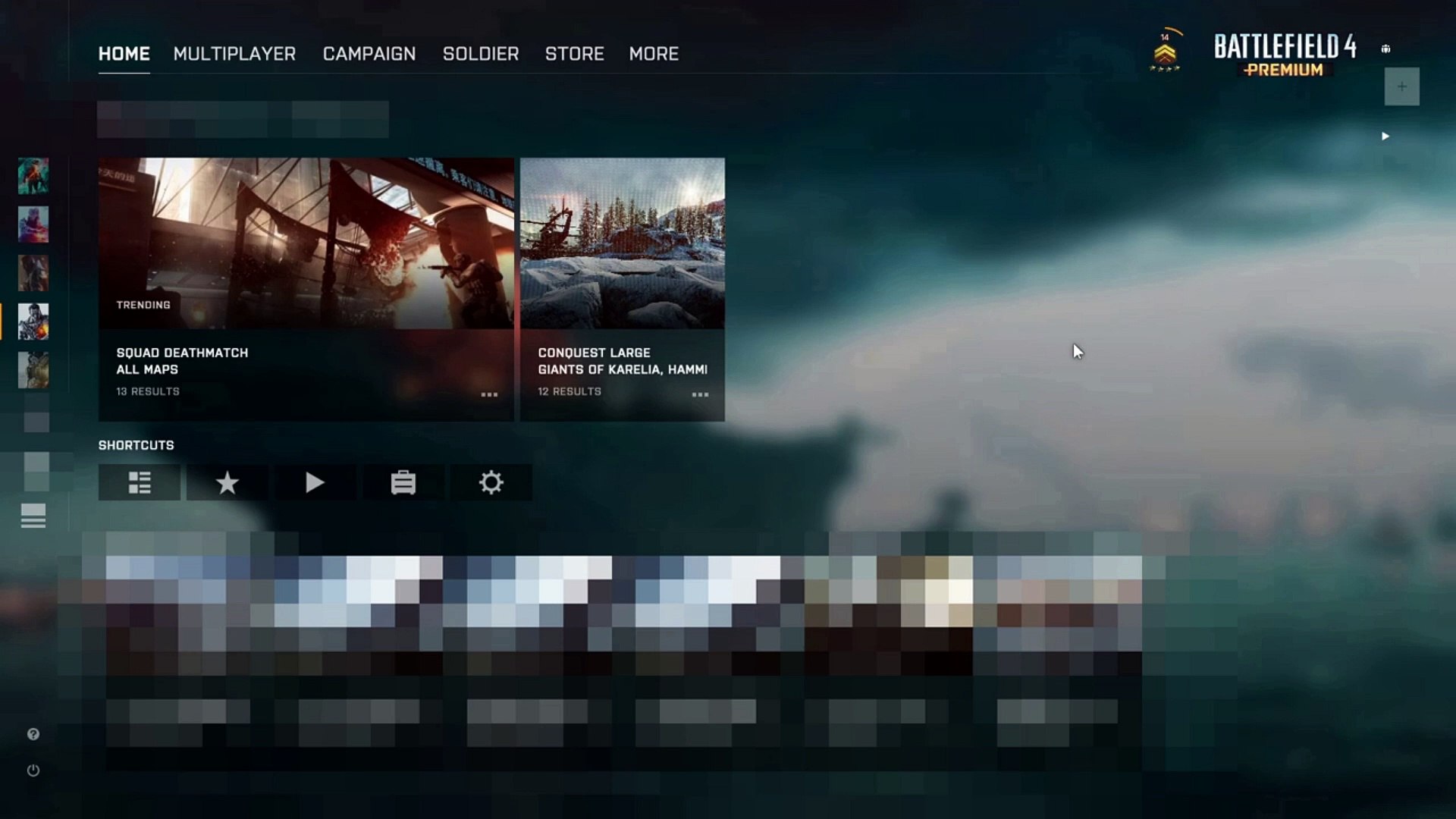Select the top game thumbnail in sidebar
The height and width of the screenshot is (819, 1456).
pos(33,176)
